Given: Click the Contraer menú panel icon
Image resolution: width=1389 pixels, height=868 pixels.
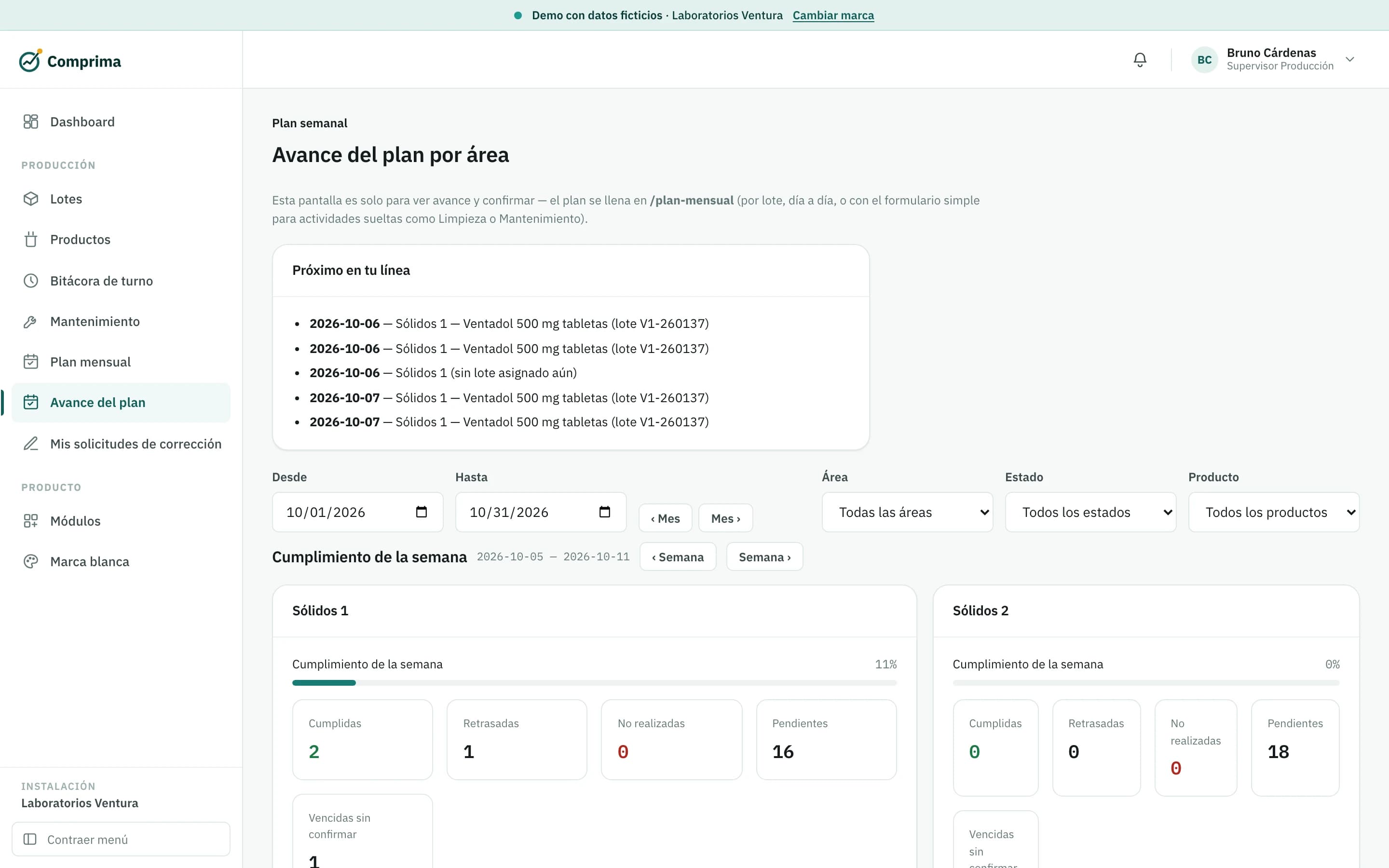Looking at the screenshot, I should click(30, 839).
